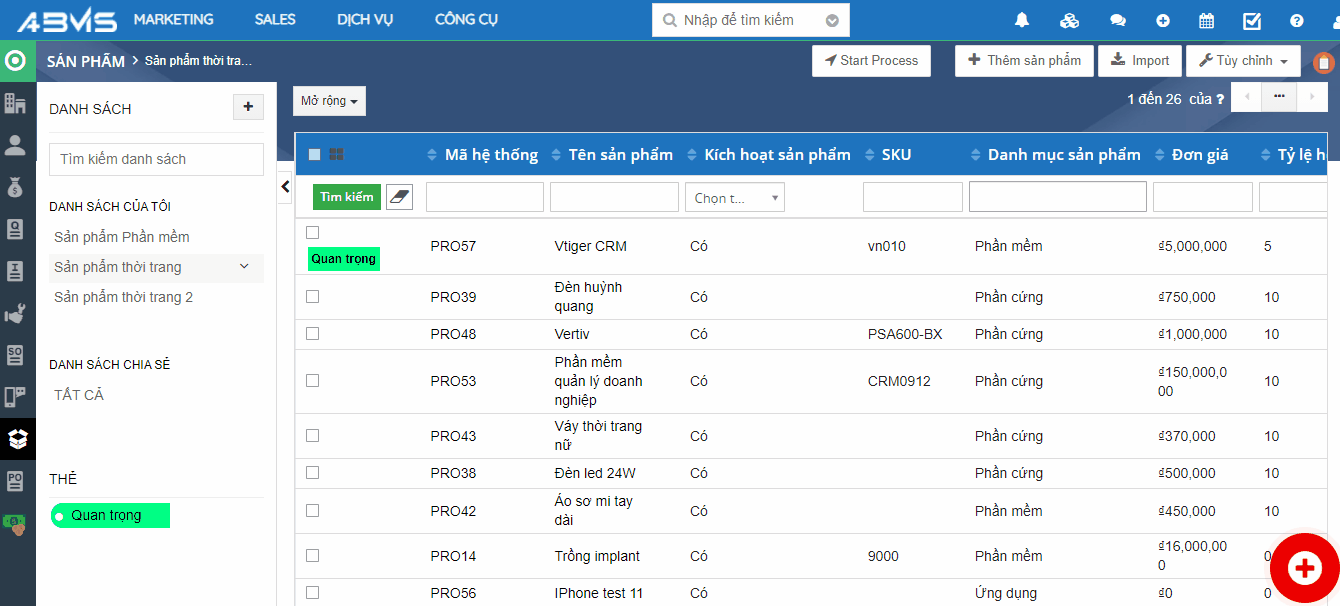Open the tasks checkmark icon in header

[x=1252, y=20]
